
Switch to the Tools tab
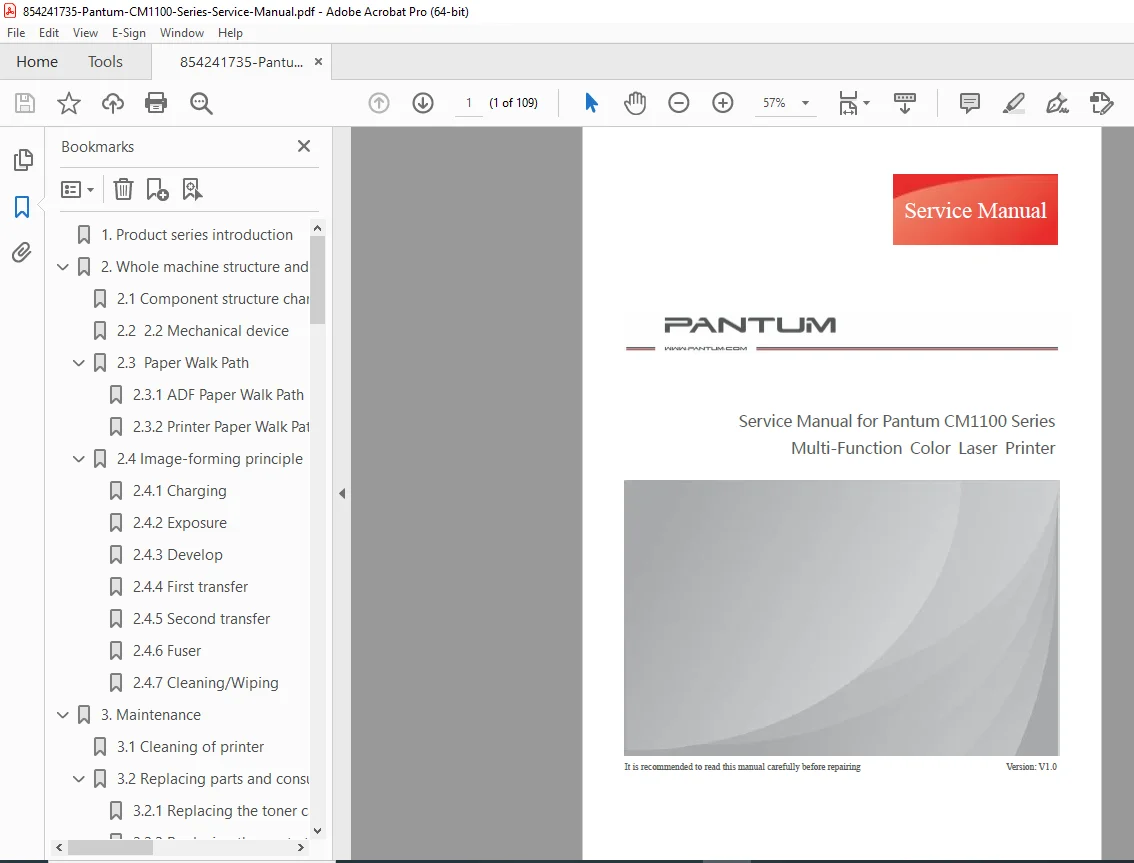106,61
